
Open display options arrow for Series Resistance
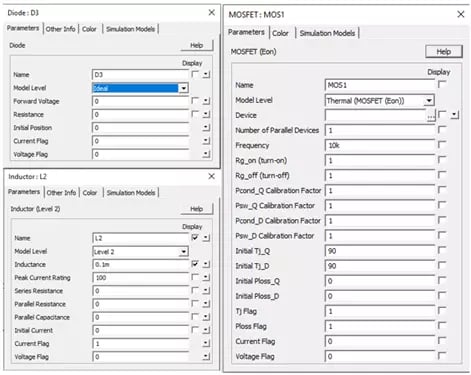pyautogui.click(x=206, y=291)
